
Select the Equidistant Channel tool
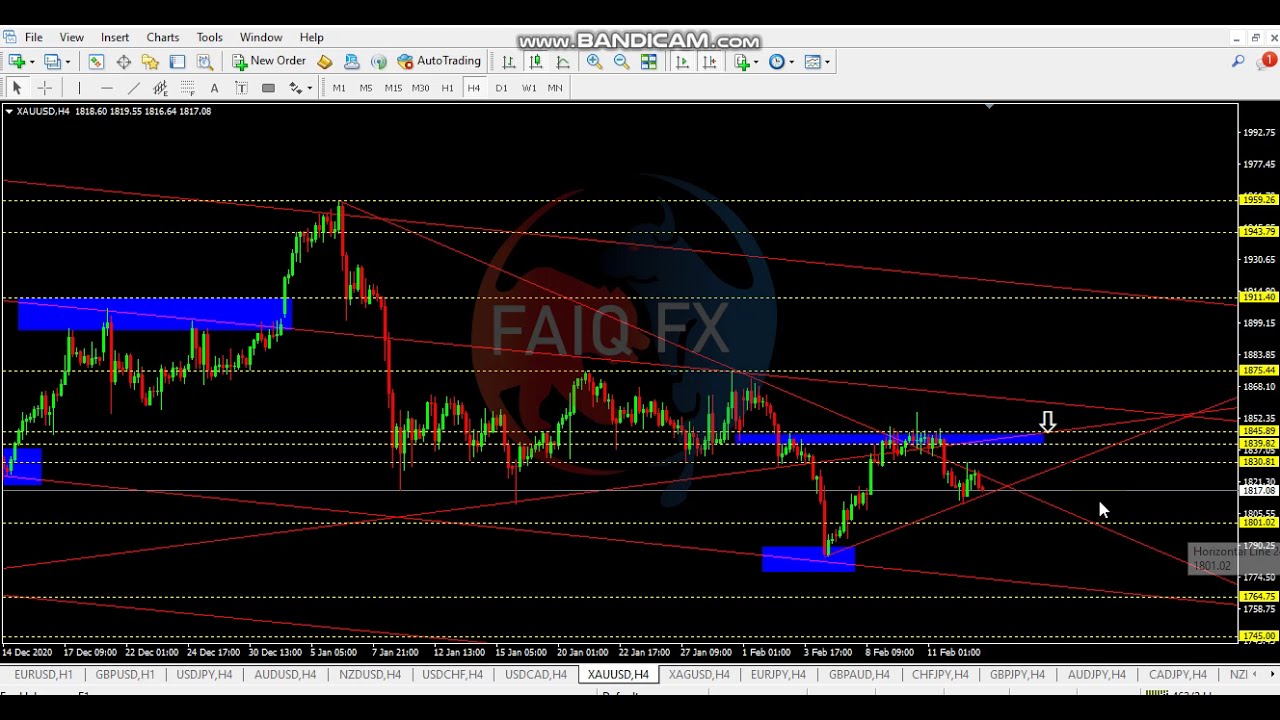(x=160, y=88)
